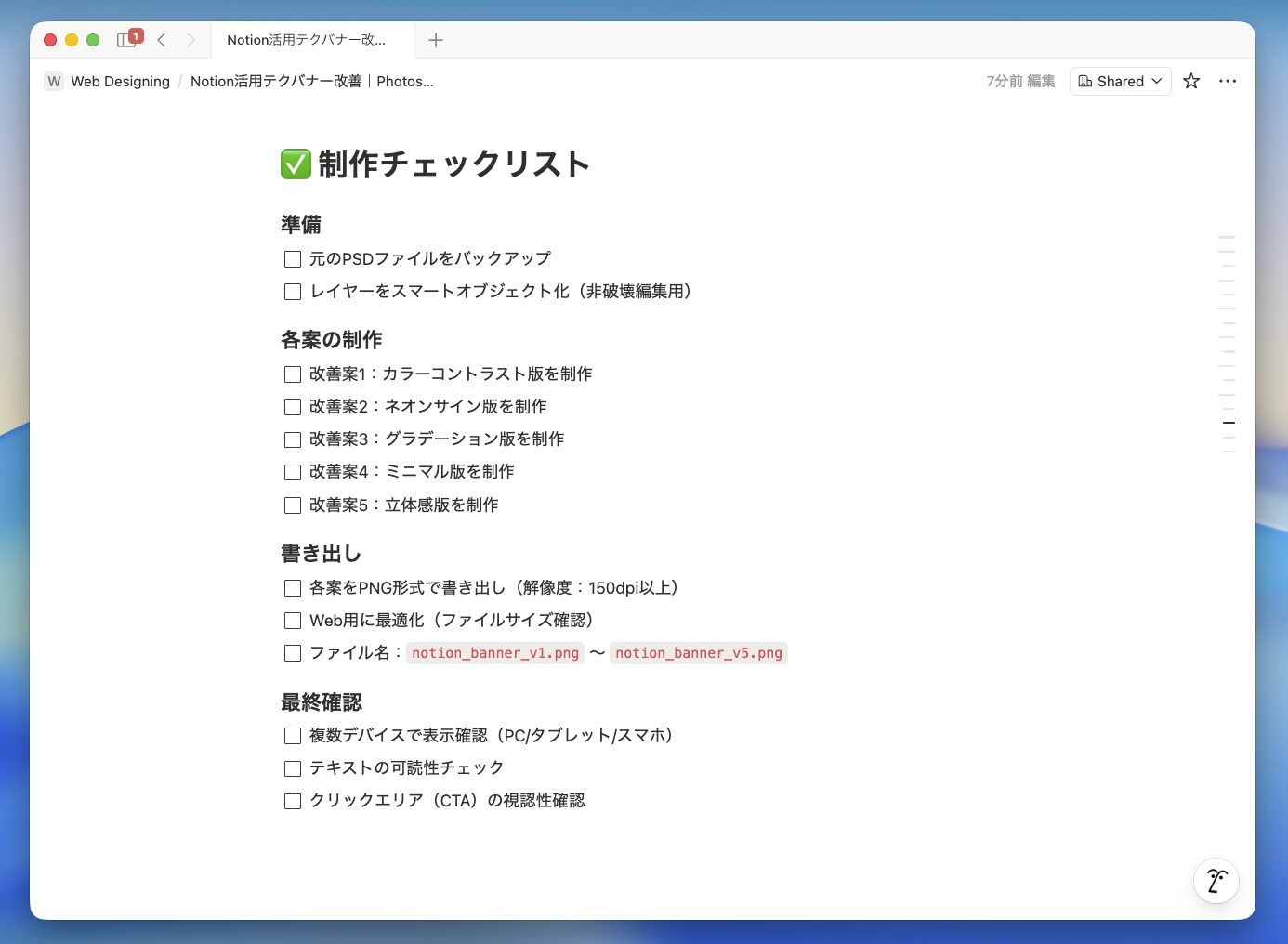Mark テキストの可読性チェック as done

(293, 768)
